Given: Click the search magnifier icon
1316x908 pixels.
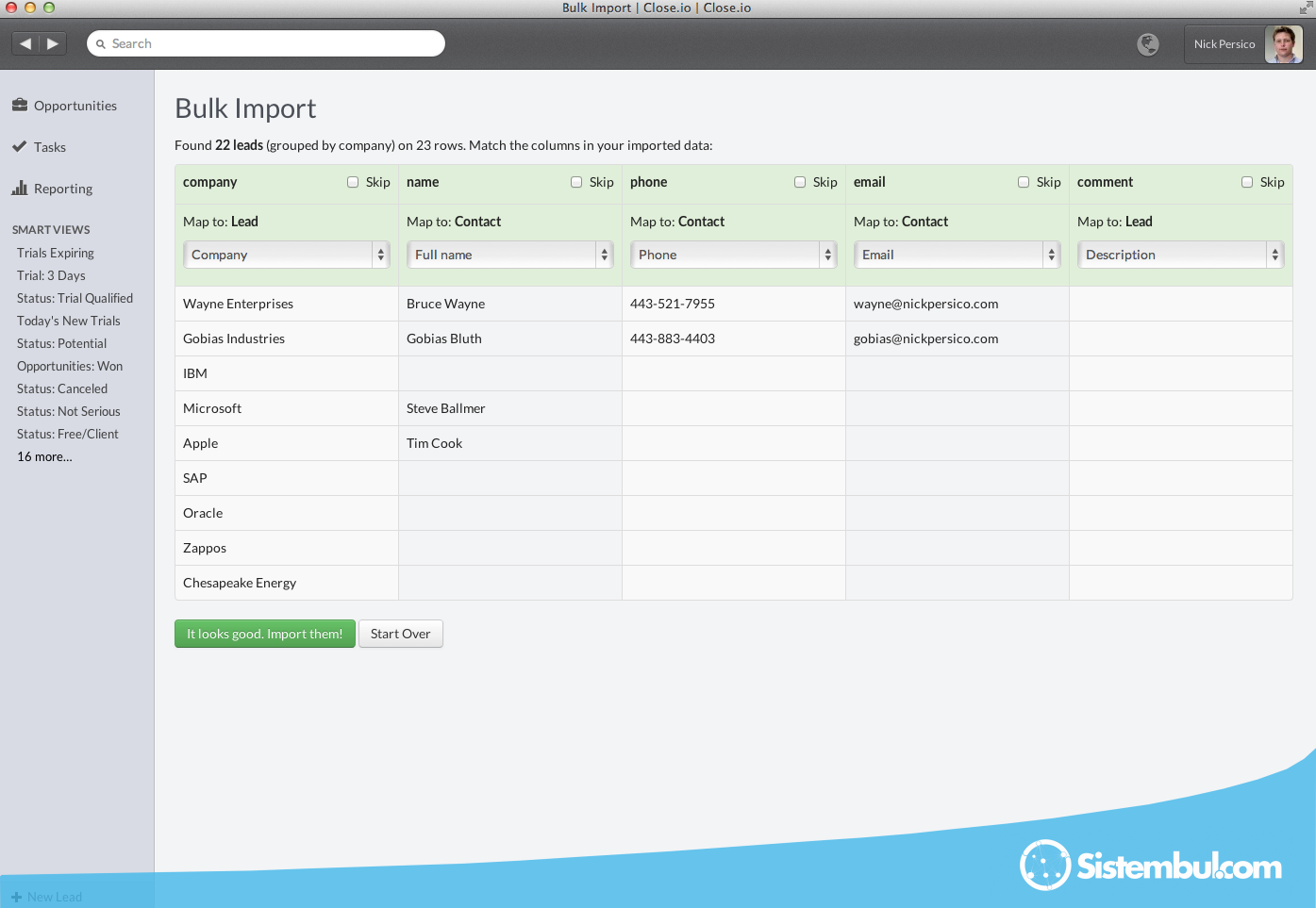Looking at the screenshot, I should pos(101,43).
